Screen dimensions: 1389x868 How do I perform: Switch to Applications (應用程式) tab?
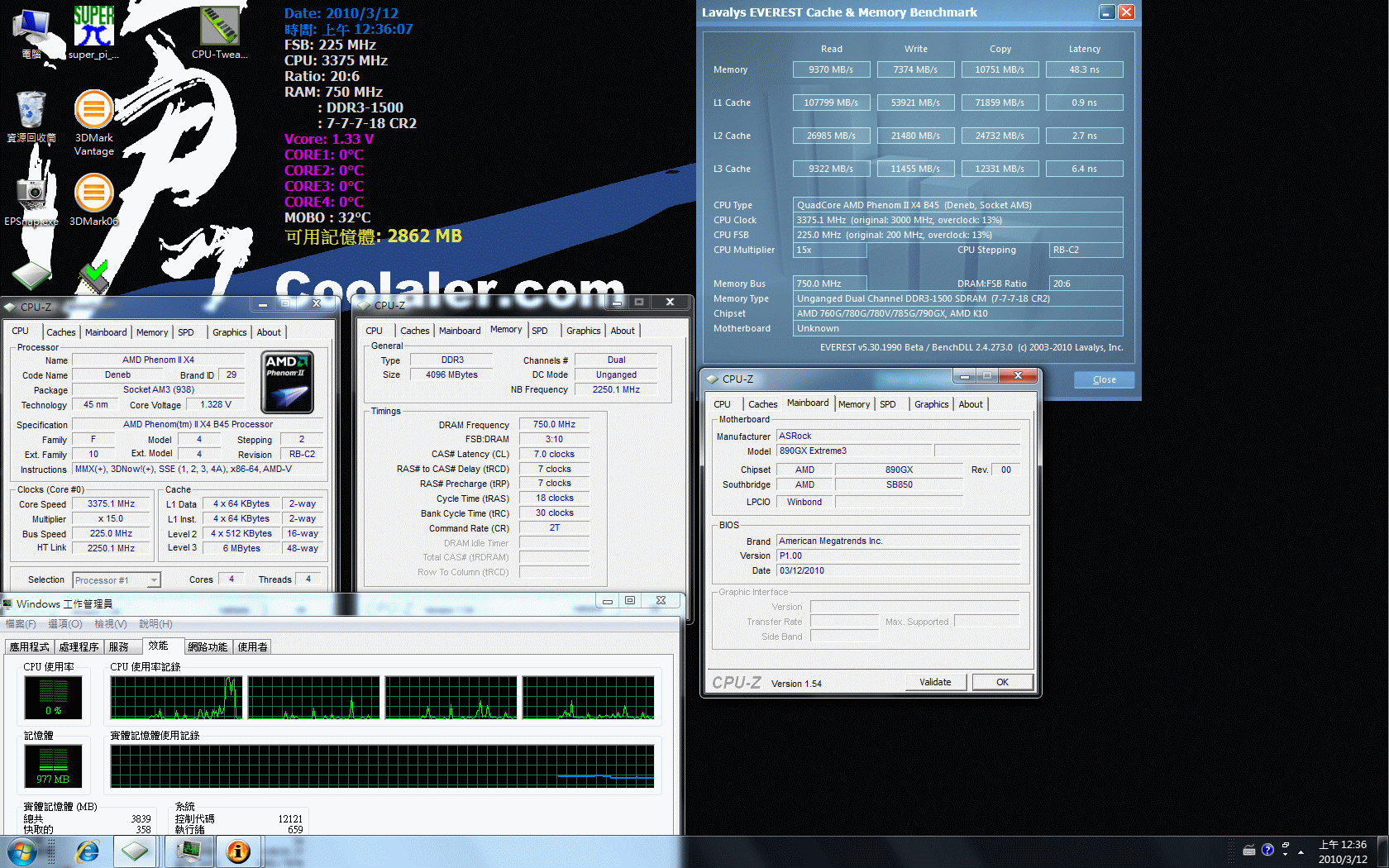pos(30,647)
